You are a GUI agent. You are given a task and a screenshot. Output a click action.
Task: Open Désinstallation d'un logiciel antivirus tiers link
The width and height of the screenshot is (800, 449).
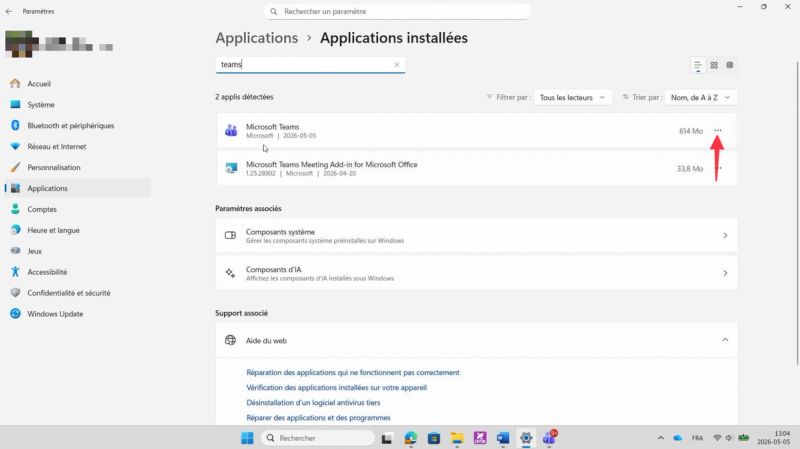tap(313, 403)
